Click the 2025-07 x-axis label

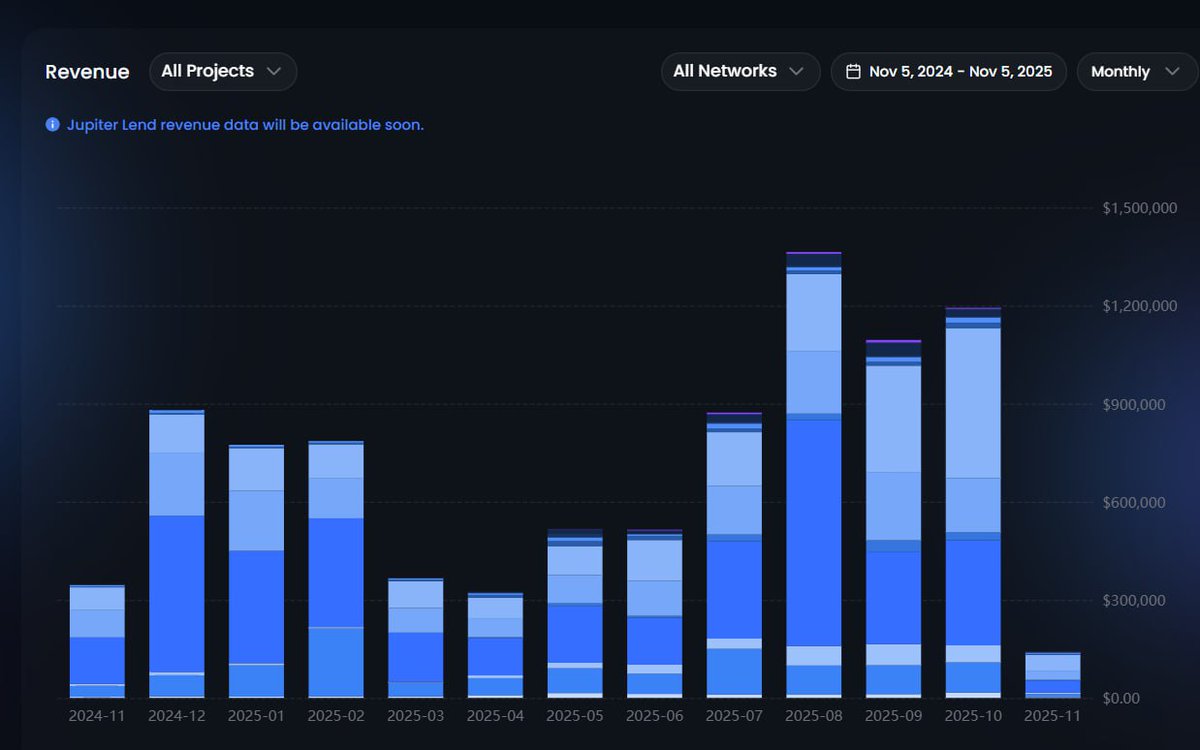734,716
